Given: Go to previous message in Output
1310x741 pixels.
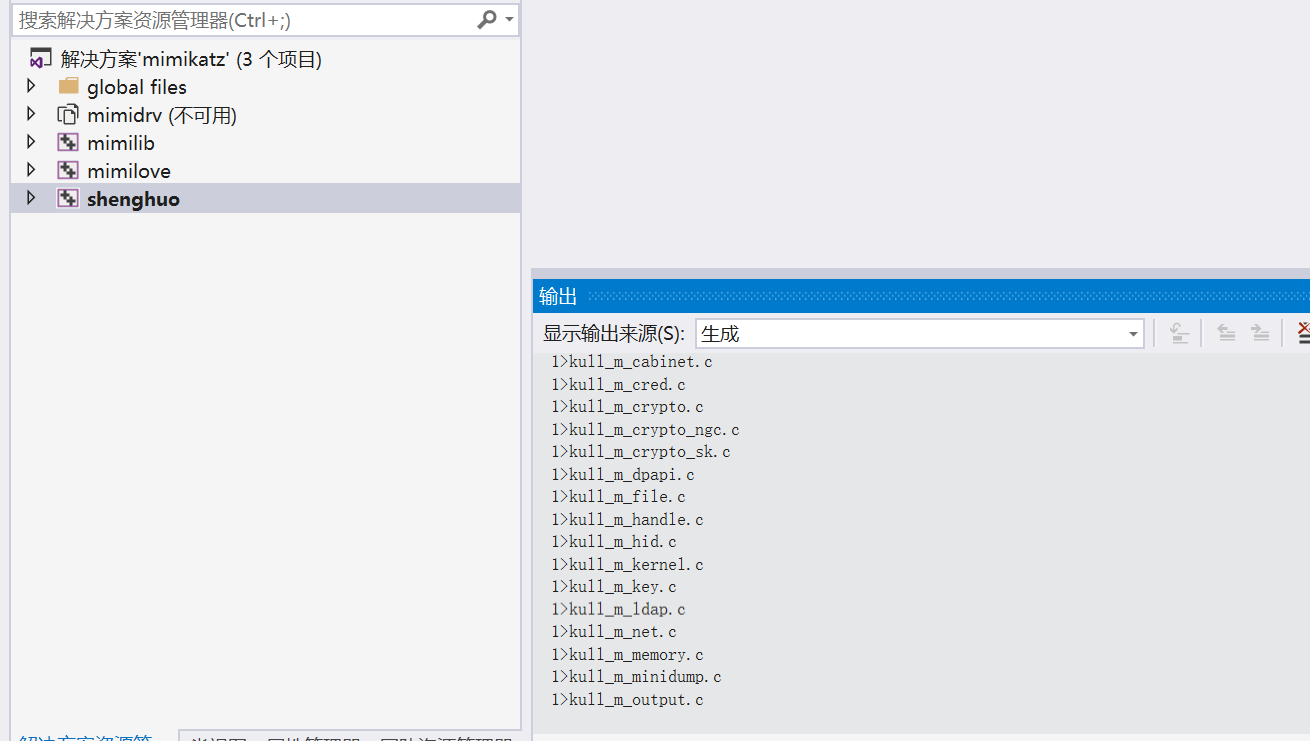Looking at the screenshot, I should tap(1226, 333).
